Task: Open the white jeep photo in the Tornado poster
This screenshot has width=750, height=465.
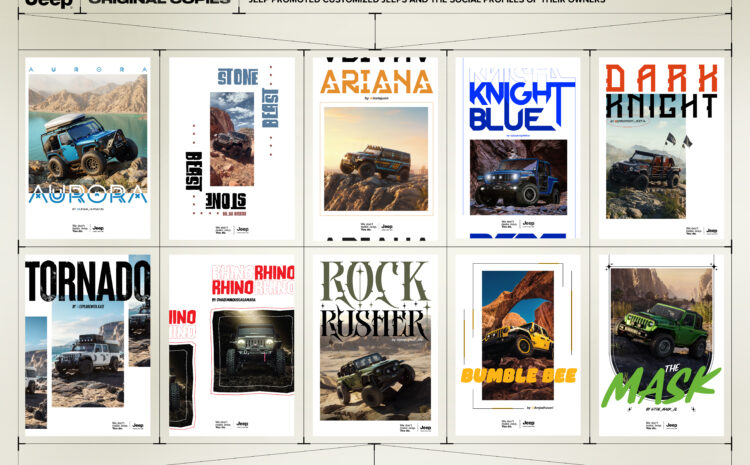Action: pyautogui.click(x=88, y=354)
